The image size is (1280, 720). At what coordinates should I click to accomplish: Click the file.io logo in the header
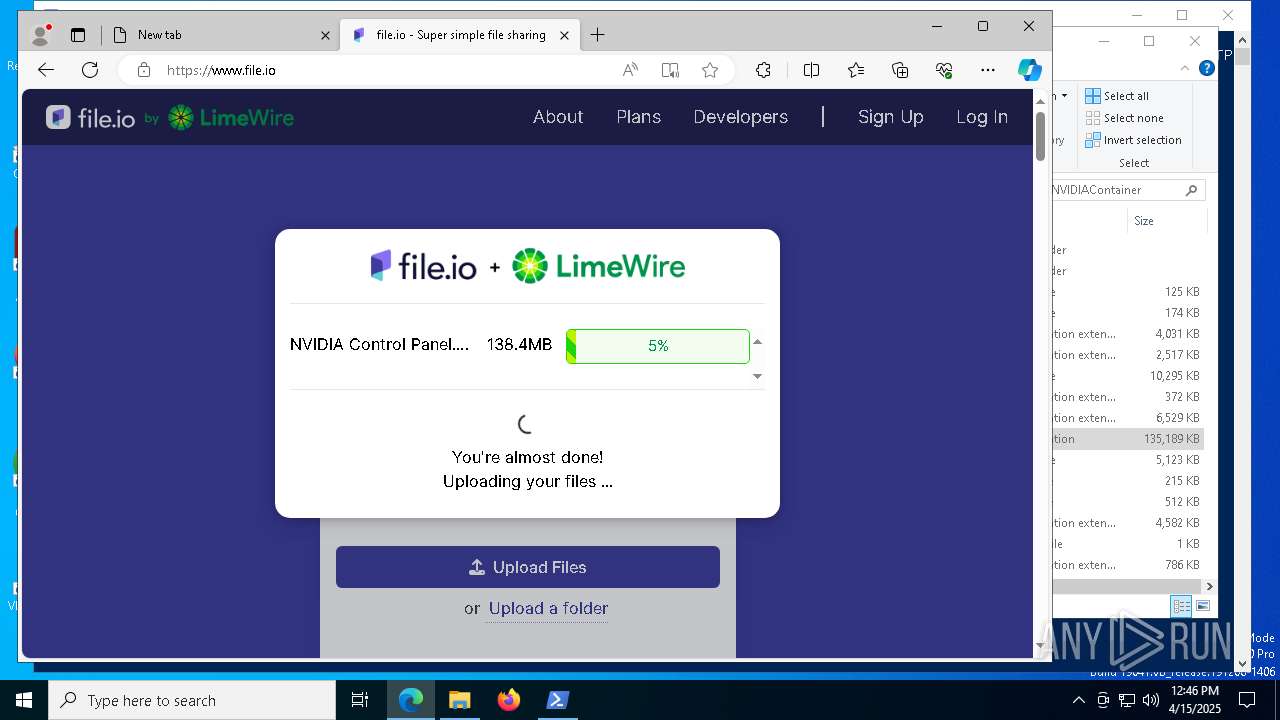[90, 117]
